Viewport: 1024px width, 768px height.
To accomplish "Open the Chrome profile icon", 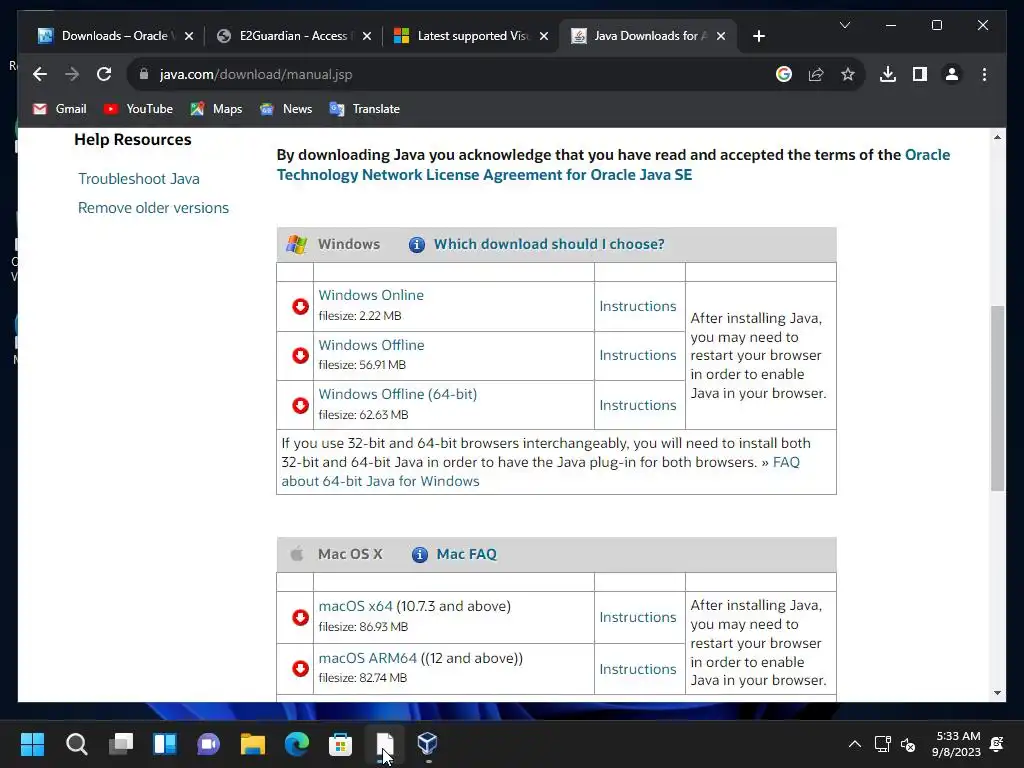I will coord(952,74).
